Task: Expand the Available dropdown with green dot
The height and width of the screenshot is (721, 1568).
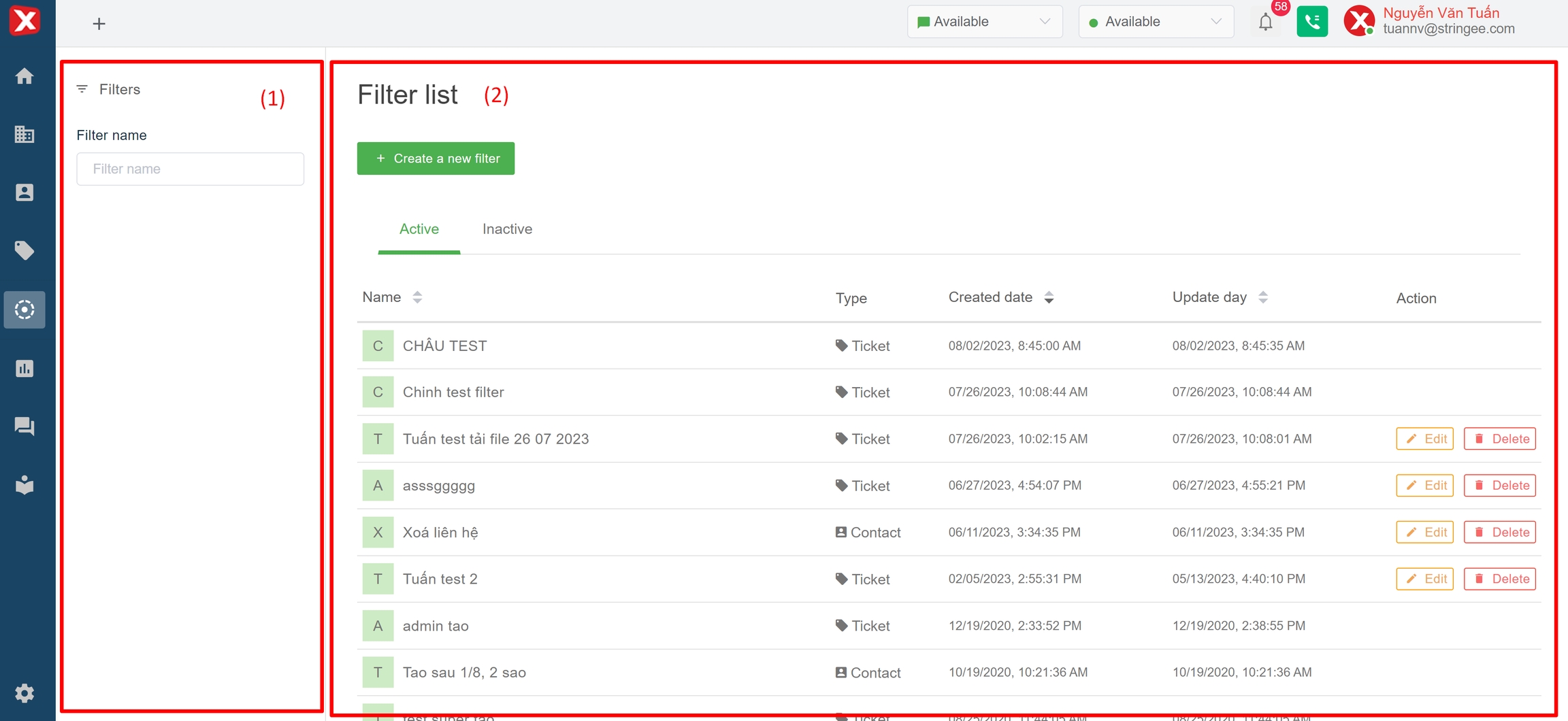Action: click(1156, 22)
